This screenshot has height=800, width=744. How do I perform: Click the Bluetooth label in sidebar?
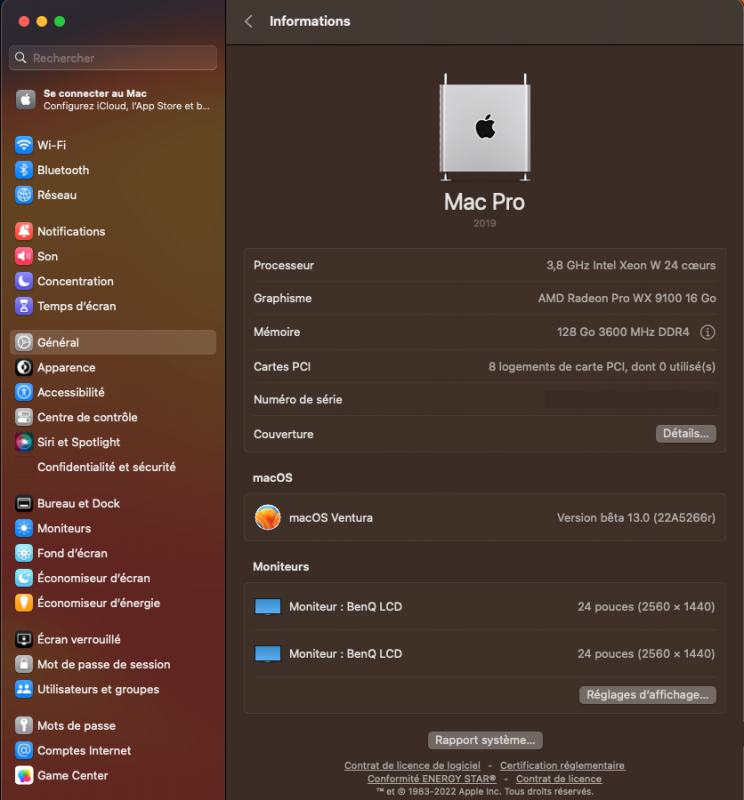pyautogui.click(x=63, y=170)
